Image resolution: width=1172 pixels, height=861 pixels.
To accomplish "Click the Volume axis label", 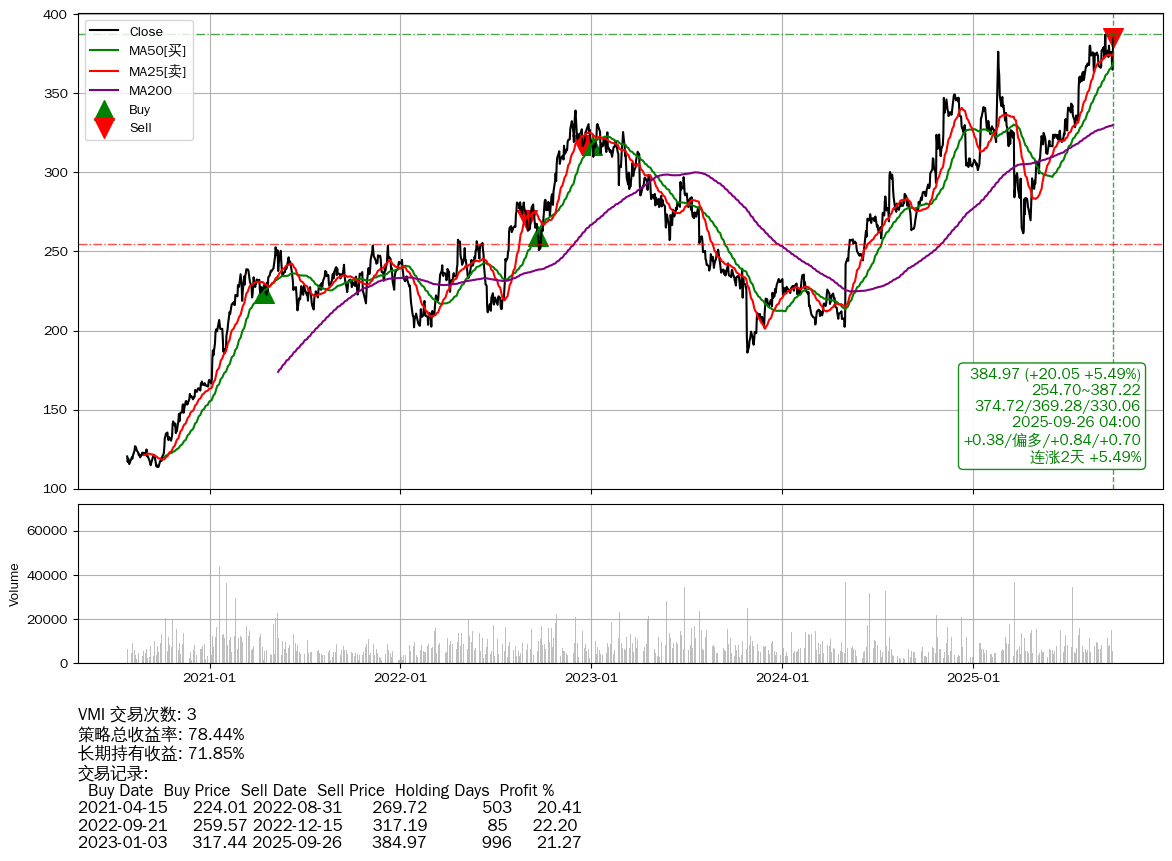I will pyautogui.click(x=14, y=584).
